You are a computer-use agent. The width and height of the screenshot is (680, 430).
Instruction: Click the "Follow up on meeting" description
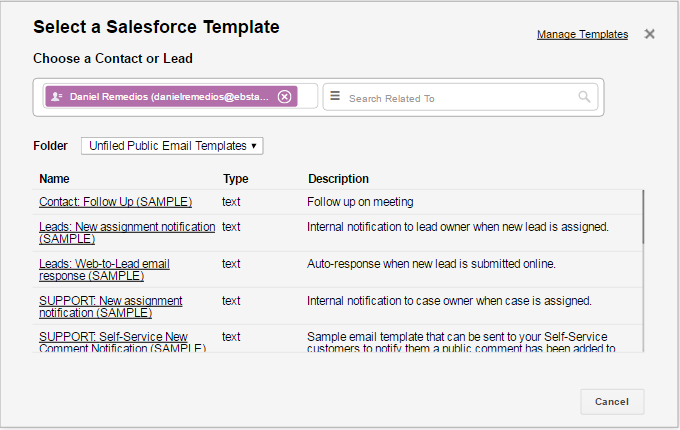[360, 202]
